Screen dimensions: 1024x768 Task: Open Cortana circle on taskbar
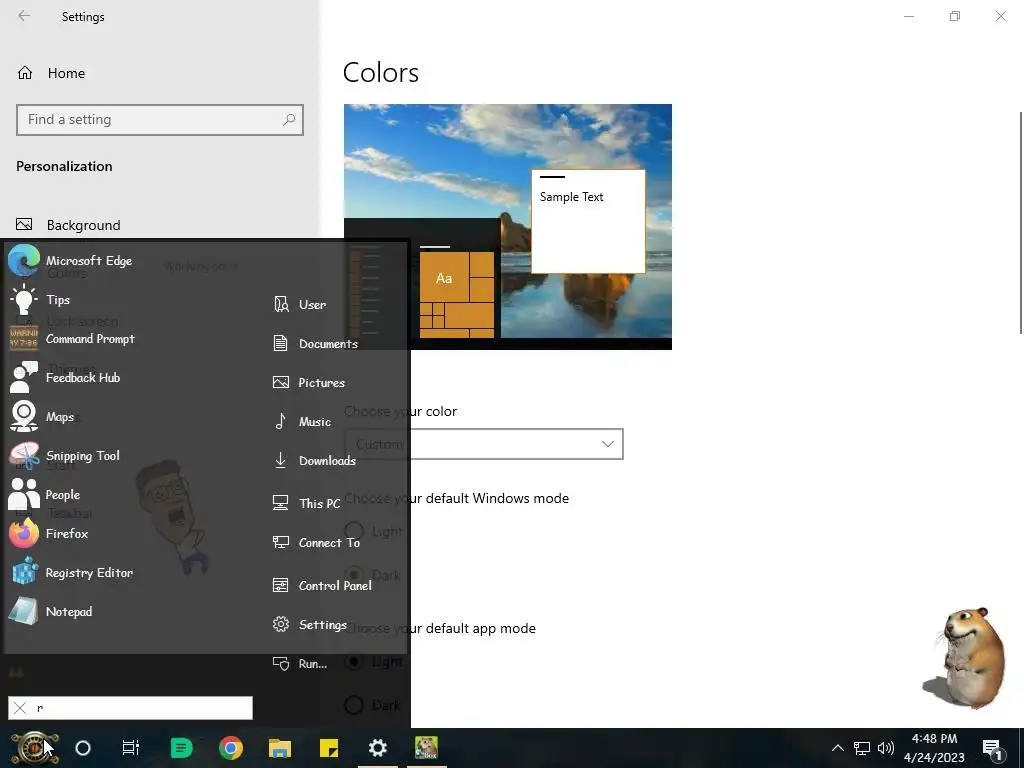[83, 748]
